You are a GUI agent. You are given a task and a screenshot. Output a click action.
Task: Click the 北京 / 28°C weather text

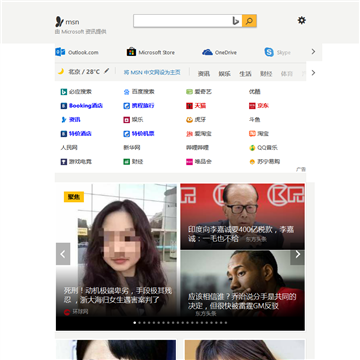(84, 71)
